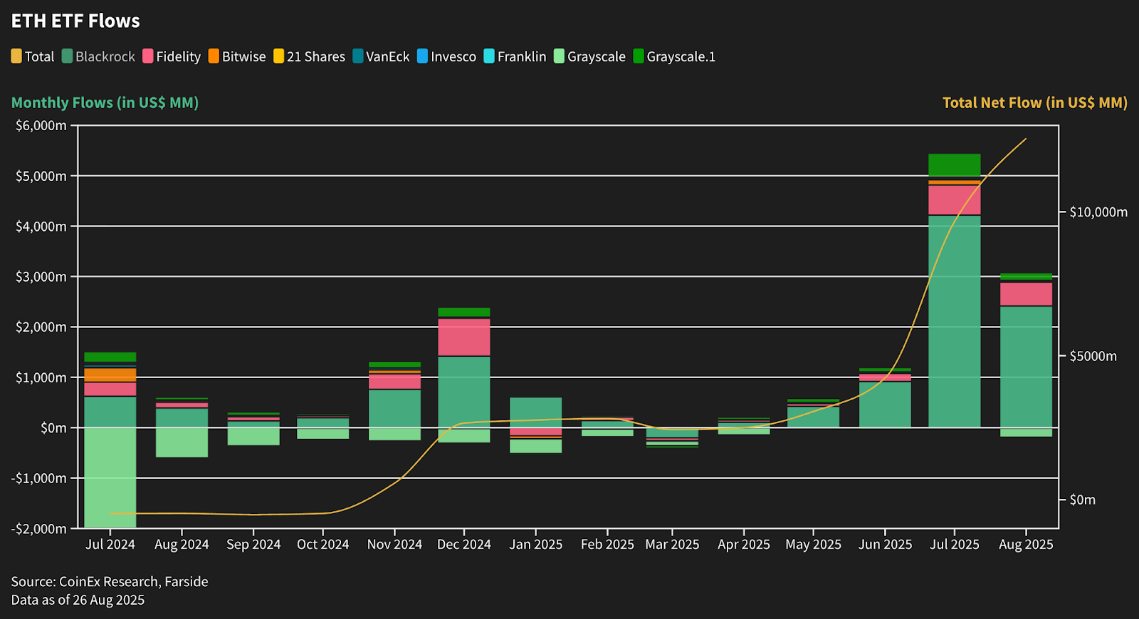1139x619 pixels.
Task: Toggle the 21 Shares series legend label
Action: point(316,57)
